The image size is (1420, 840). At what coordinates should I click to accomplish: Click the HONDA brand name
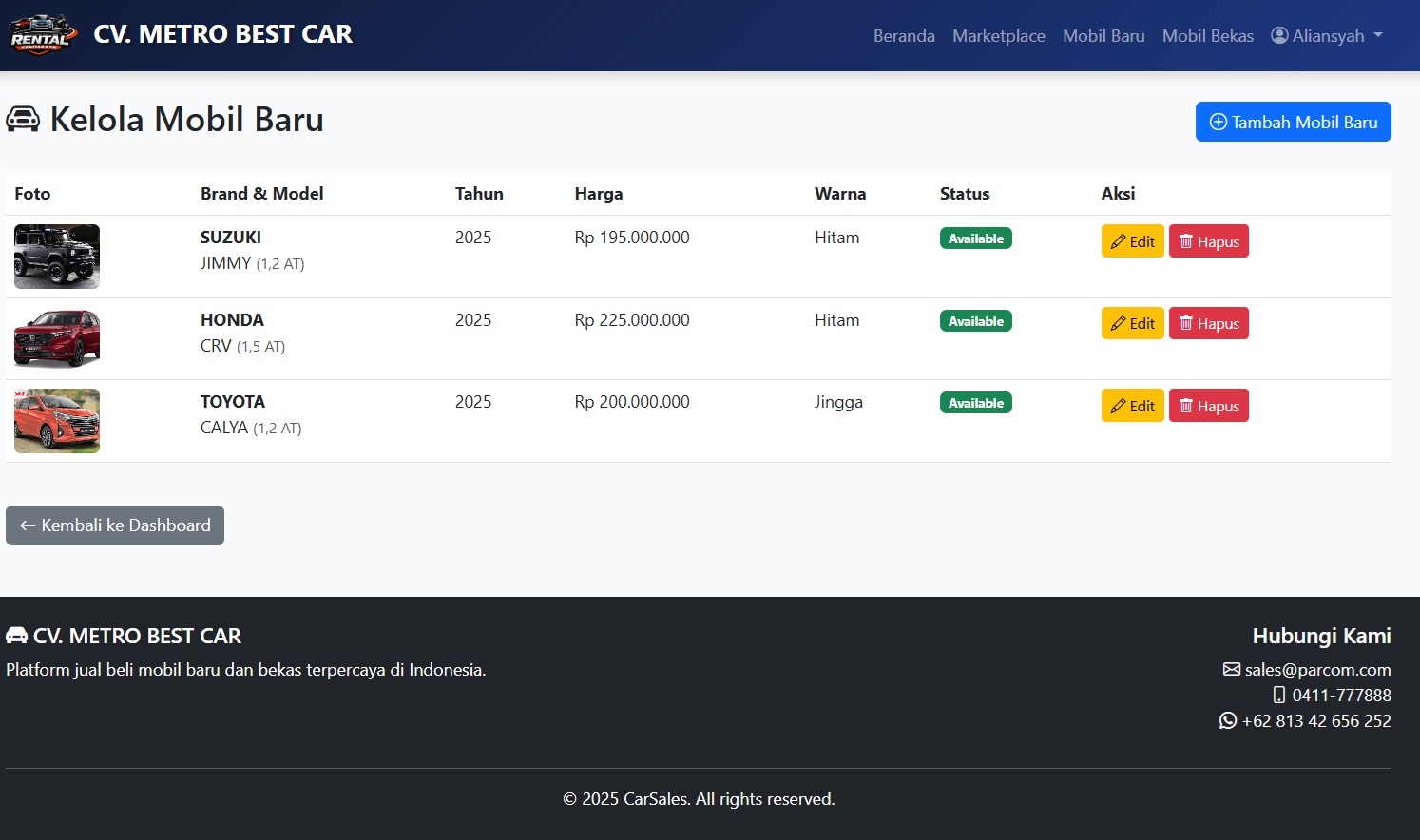232,320
